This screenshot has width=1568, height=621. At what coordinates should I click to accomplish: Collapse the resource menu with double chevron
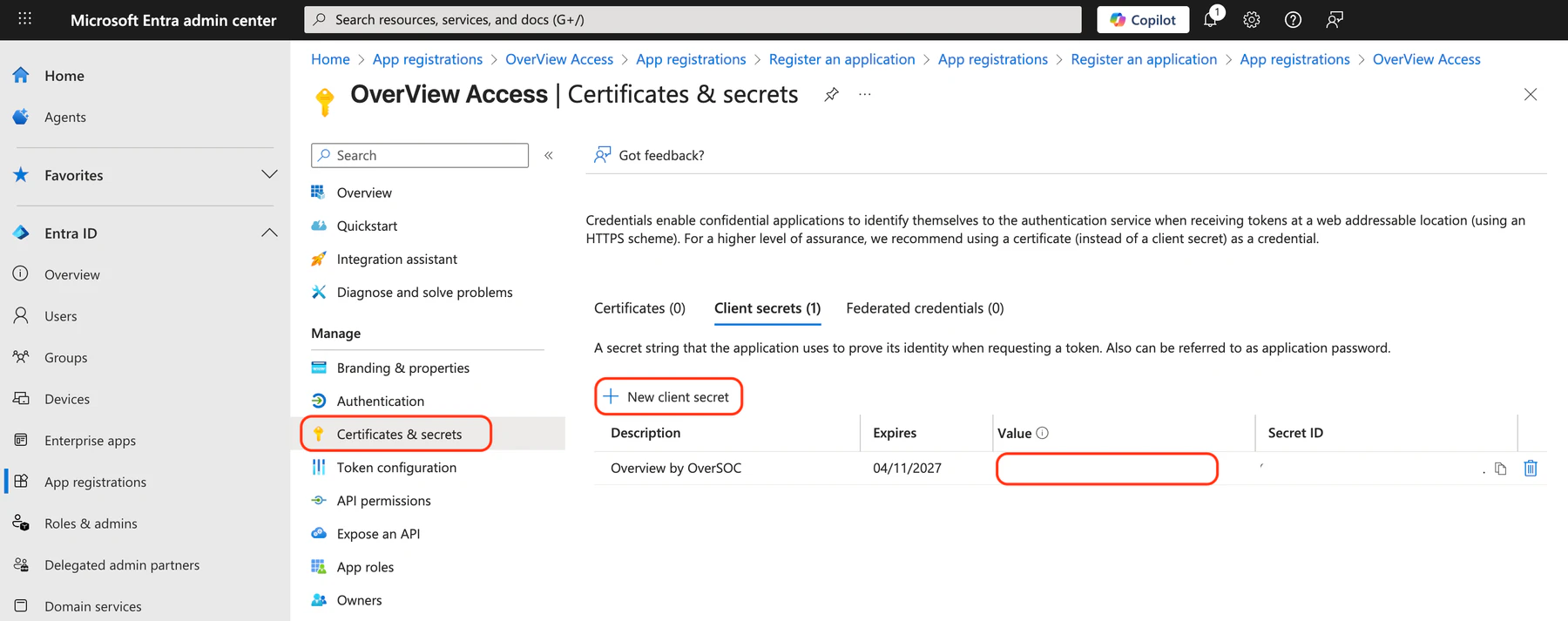pyautogui.click(x=549, y=155)
